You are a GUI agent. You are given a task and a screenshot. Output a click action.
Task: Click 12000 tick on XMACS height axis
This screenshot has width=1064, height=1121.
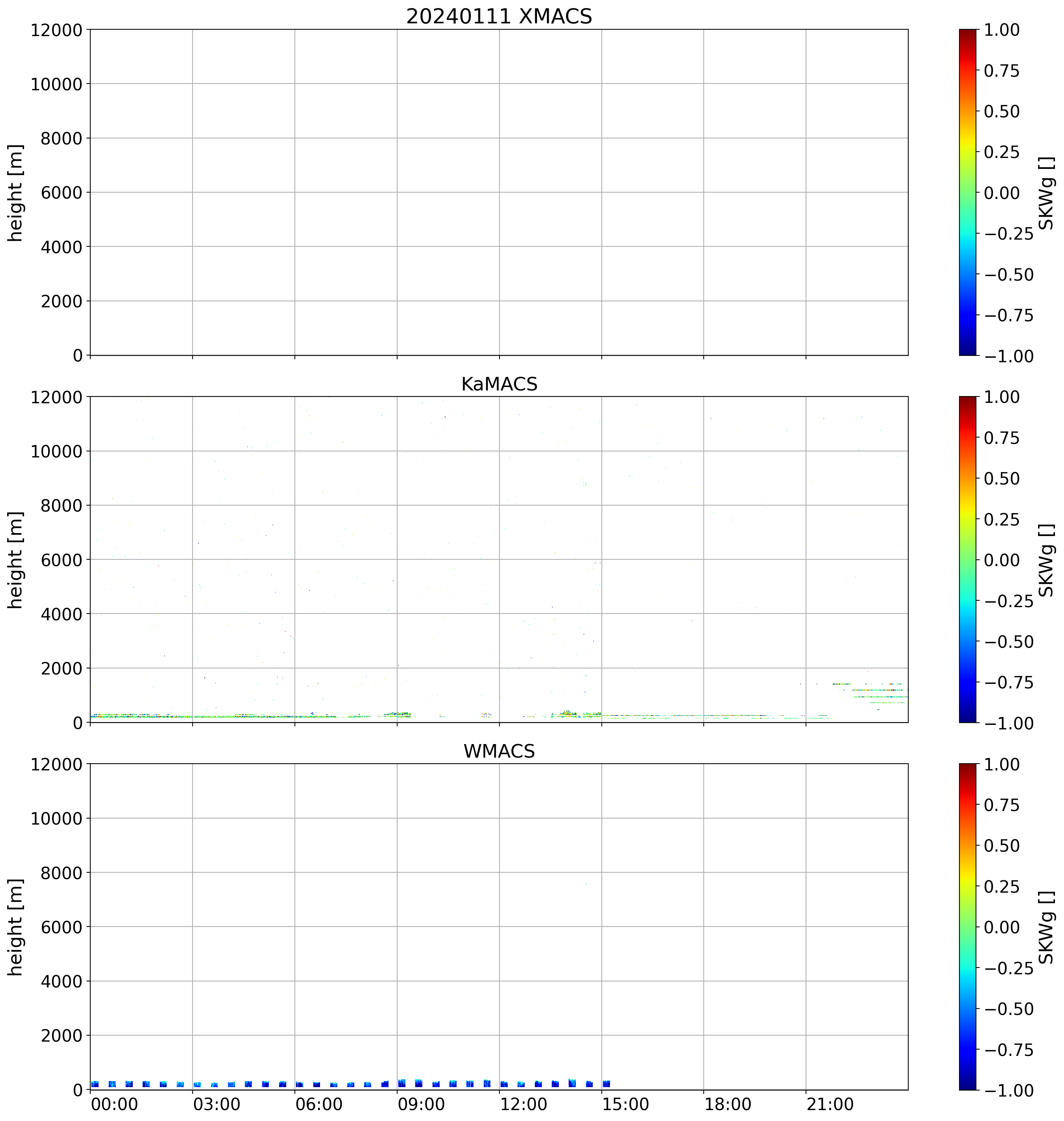pyautogui.click(x=56, y=30)
